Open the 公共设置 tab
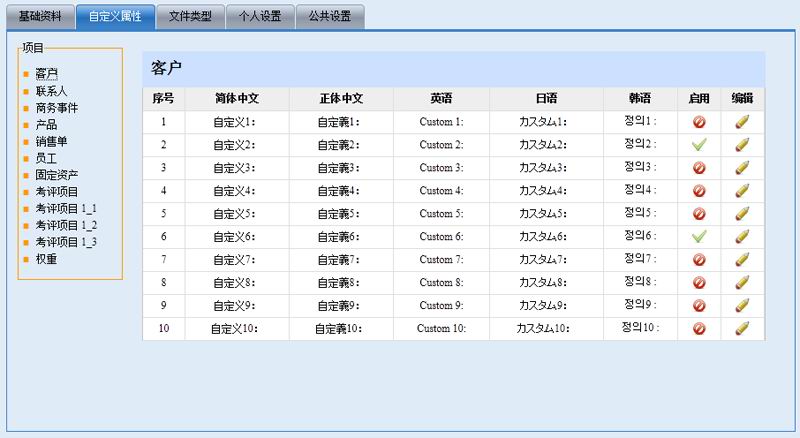 click(330, 17)
